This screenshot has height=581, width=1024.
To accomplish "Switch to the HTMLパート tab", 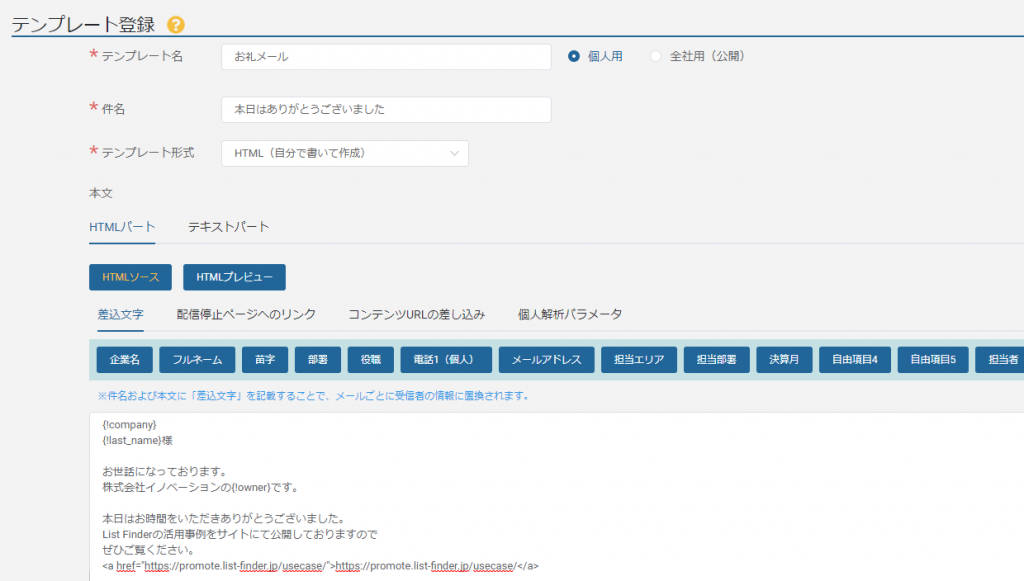I will pos(122,227).
